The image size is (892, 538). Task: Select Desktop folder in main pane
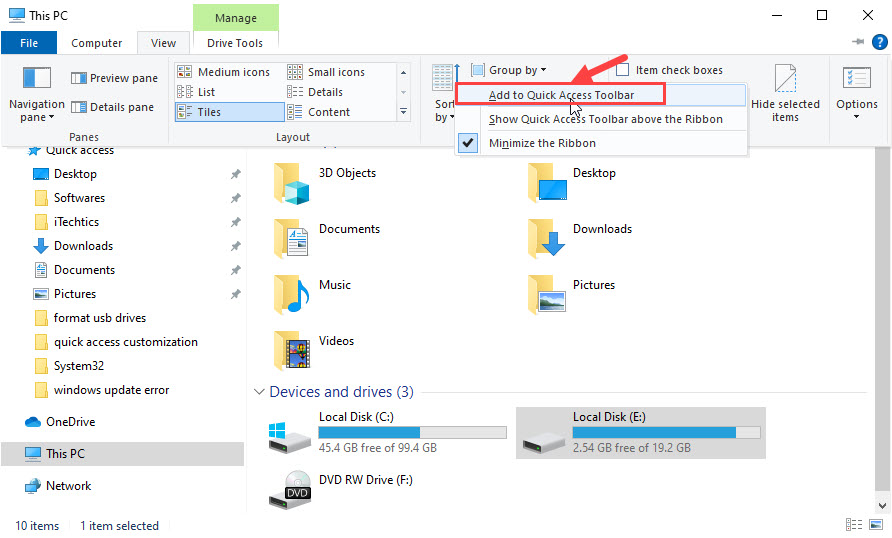point(572,183)
